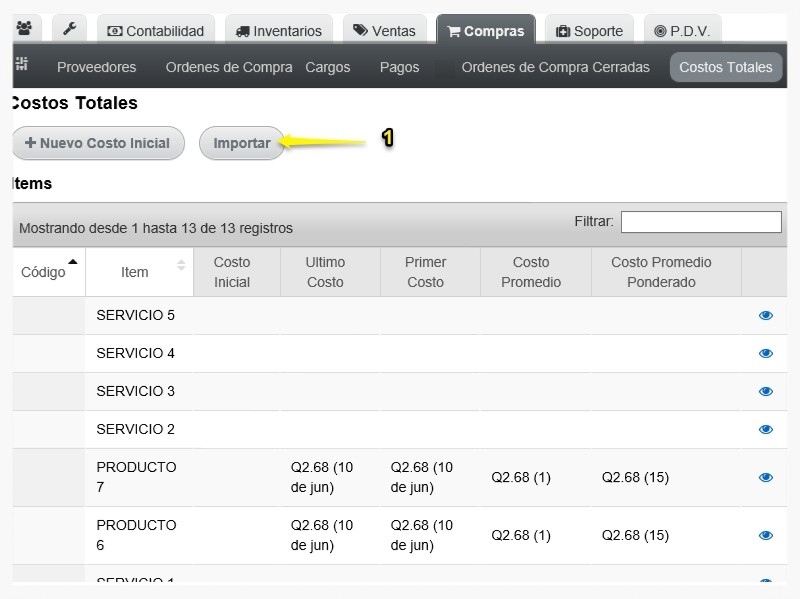Select the PRODUCTO 6 item name
The image size is (800, 599).
136,535
